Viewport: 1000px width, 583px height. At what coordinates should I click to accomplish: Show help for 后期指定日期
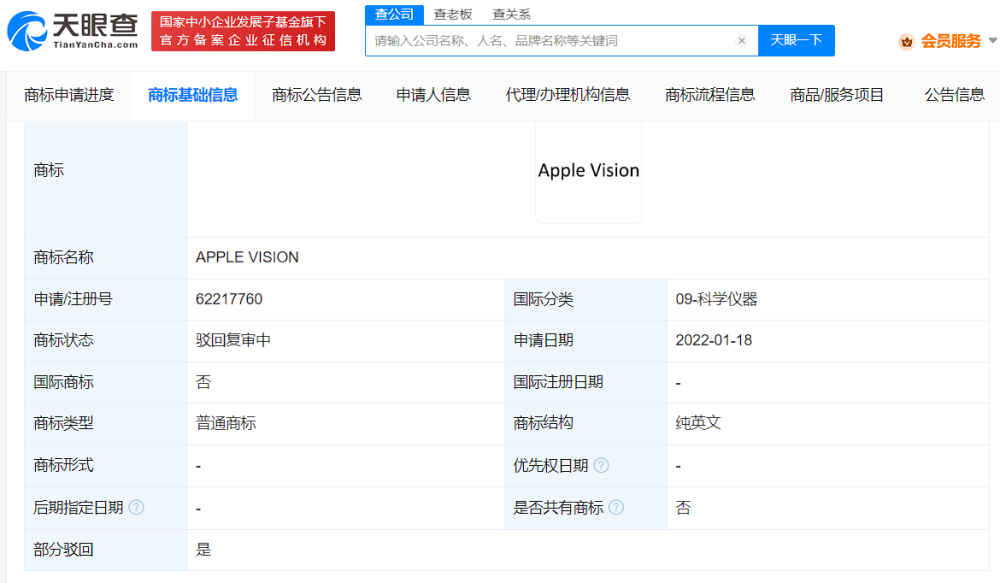coord(136,508)
